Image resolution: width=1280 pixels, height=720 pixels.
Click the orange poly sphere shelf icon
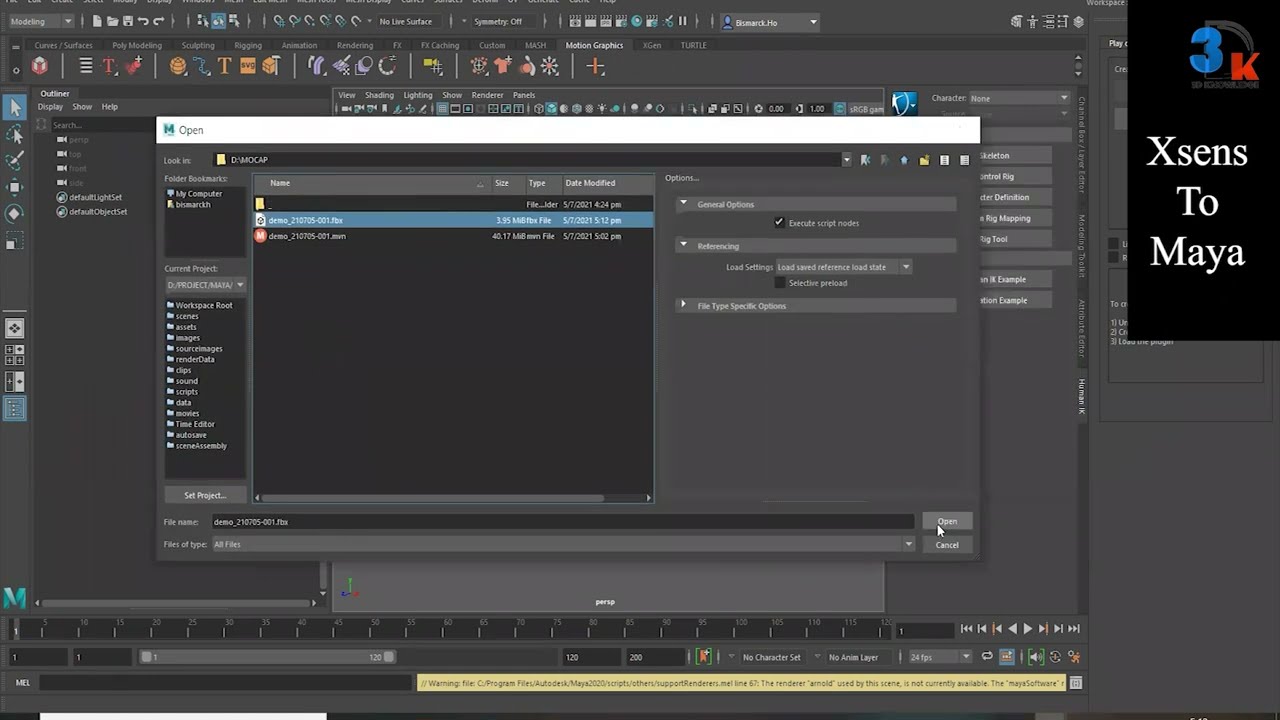click(x=178, y=66)
